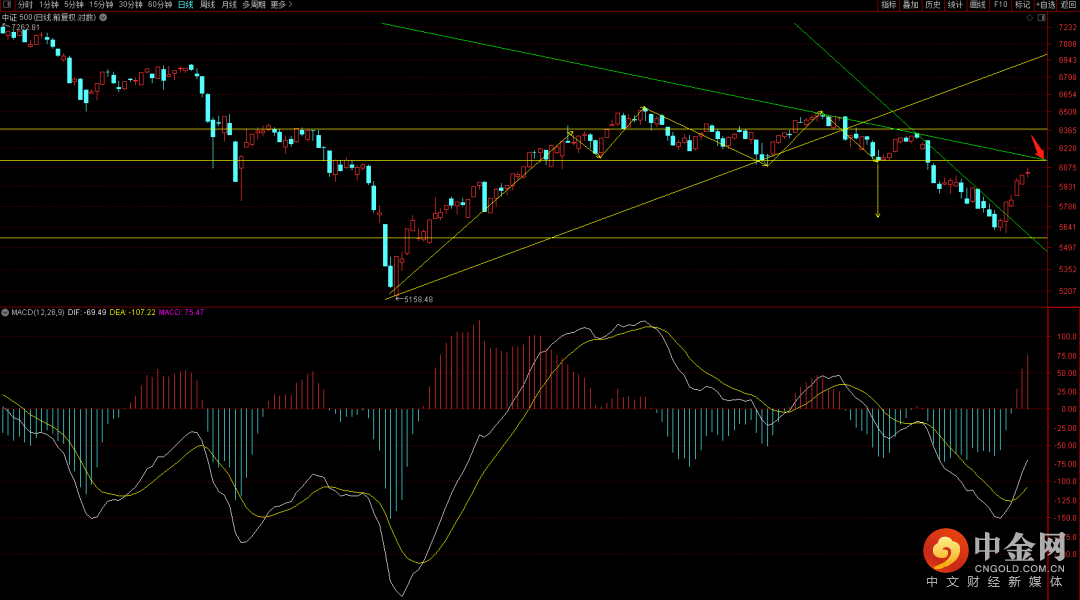Select the 60分钟 period tab
This screenshot has width=1080, height=600.
160,5
